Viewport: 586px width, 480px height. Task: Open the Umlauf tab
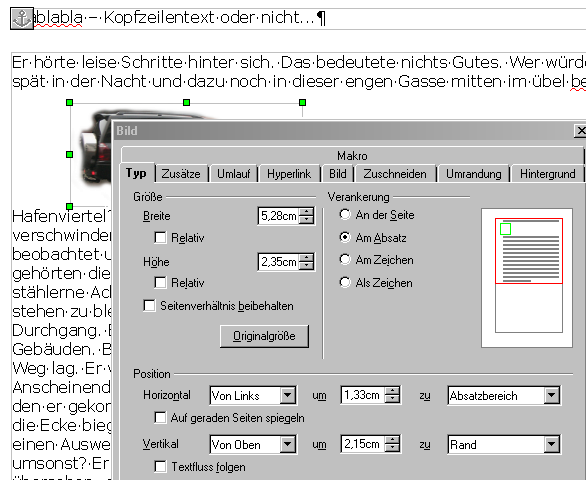click(234, 174)
